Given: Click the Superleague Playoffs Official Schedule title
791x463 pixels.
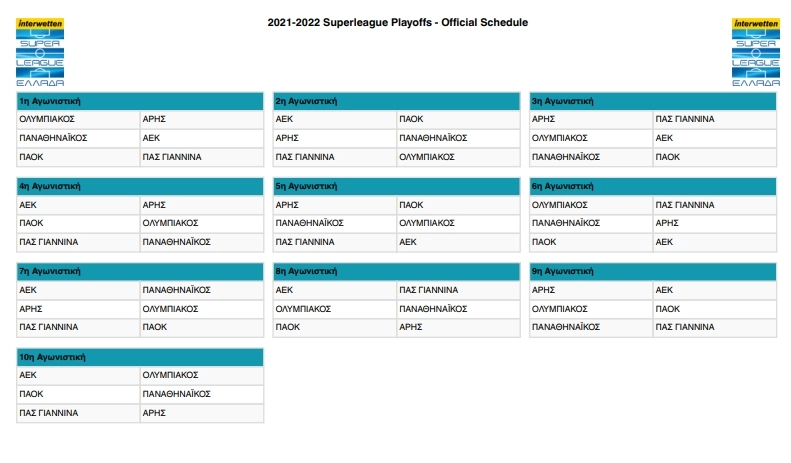Looking at the screenshot, I should 398,22.
